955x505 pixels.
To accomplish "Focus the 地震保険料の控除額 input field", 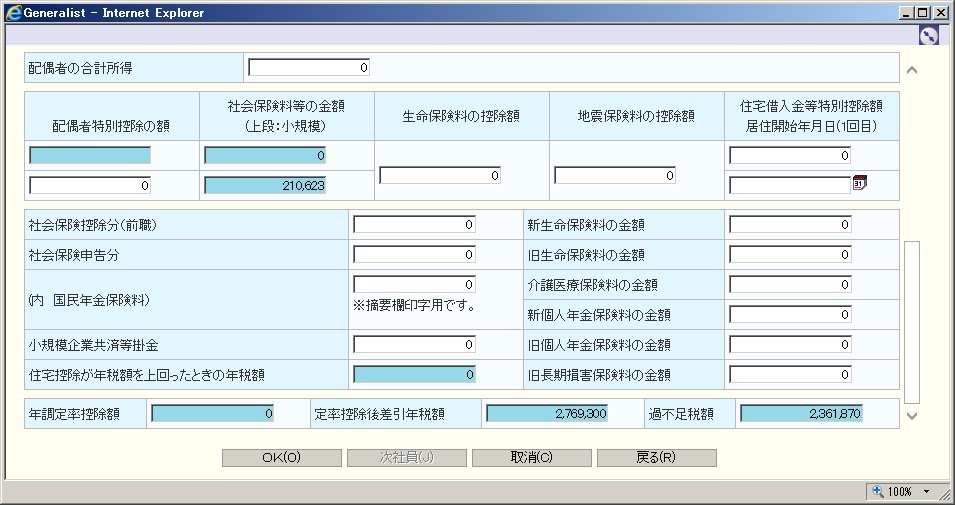I will coord(615,175).
